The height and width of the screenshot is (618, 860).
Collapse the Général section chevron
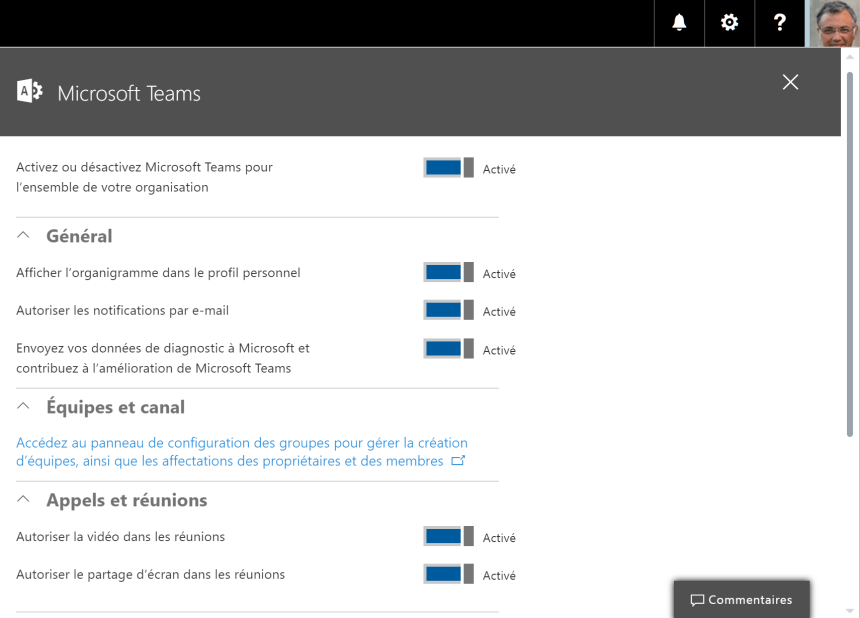click(x=24, y=236)
